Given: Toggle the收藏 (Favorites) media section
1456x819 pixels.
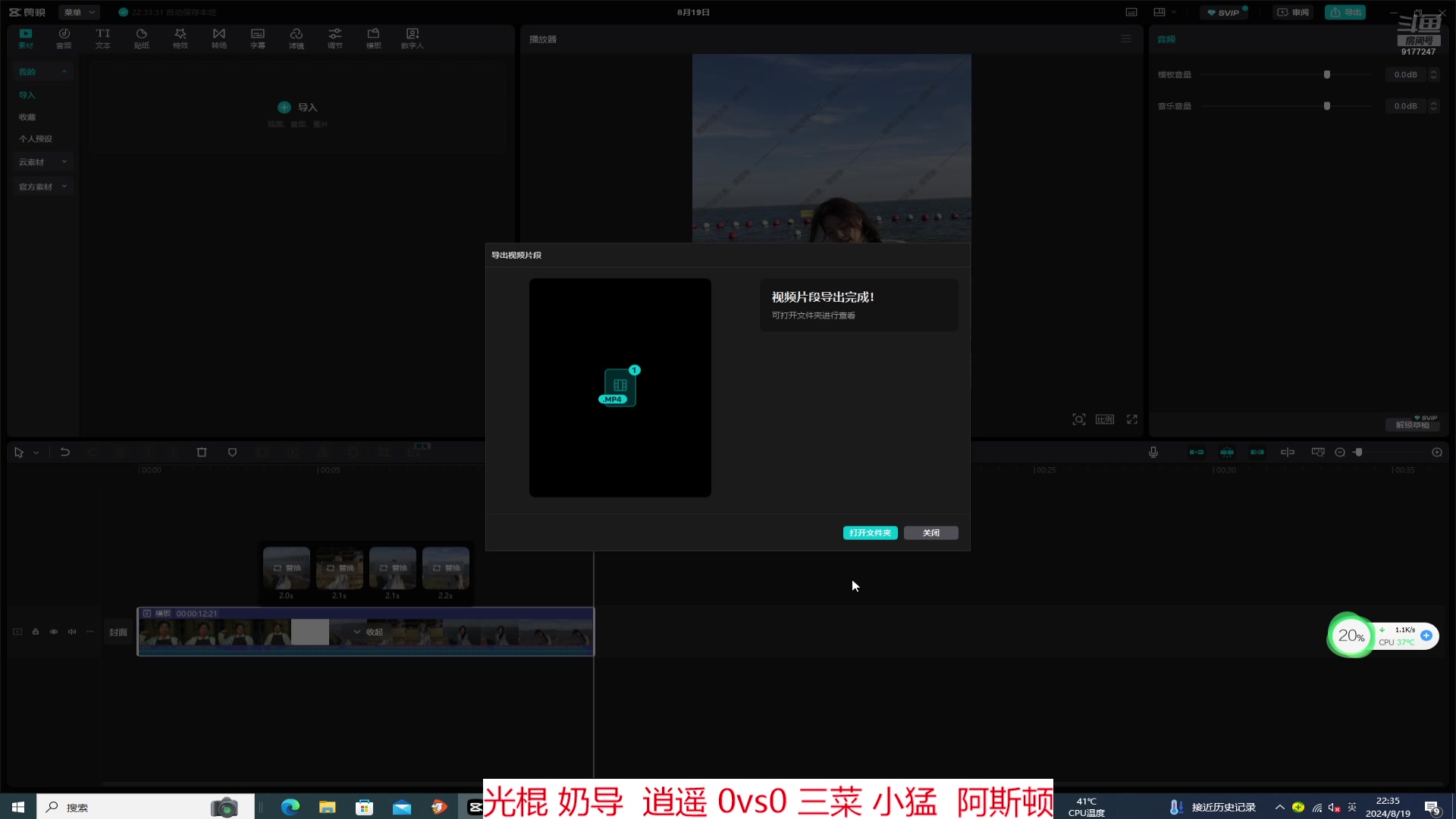Looking at the screenshot, I should pos(27,117).
